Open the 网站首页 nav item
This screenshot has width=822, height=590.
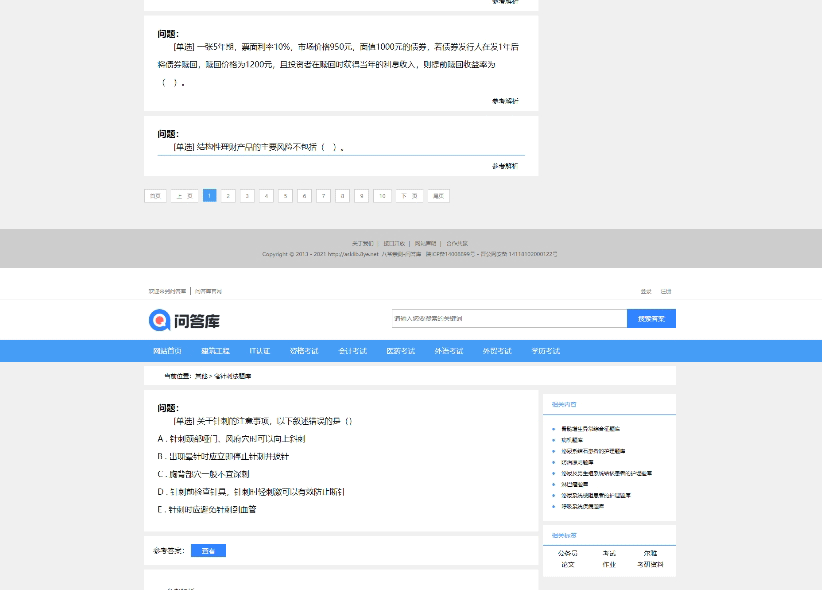(167, 351)
